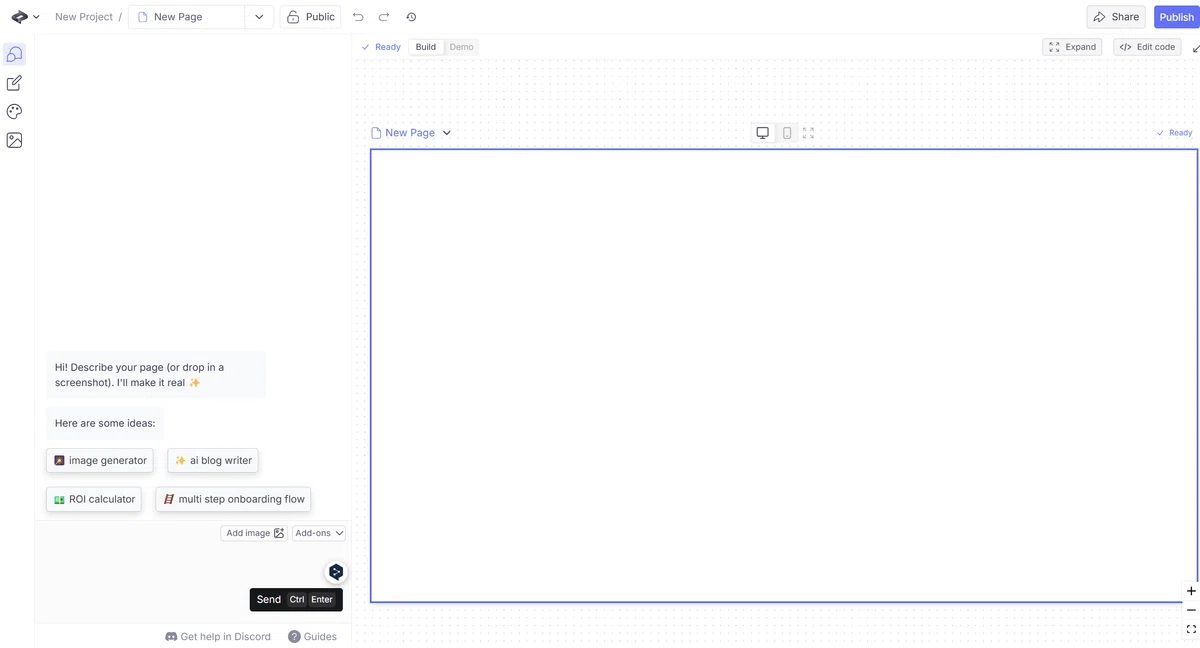
Task: Open the theme palette panel in sidebar
Action: [x=14, y=112]
